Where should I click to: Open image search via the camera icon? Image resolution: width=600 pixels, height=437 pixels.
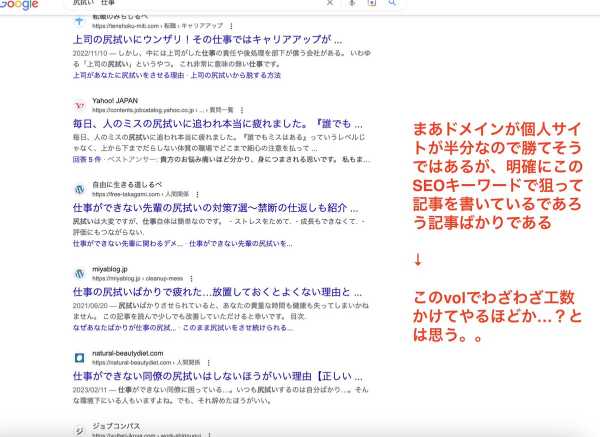click(x=372, y=3)
